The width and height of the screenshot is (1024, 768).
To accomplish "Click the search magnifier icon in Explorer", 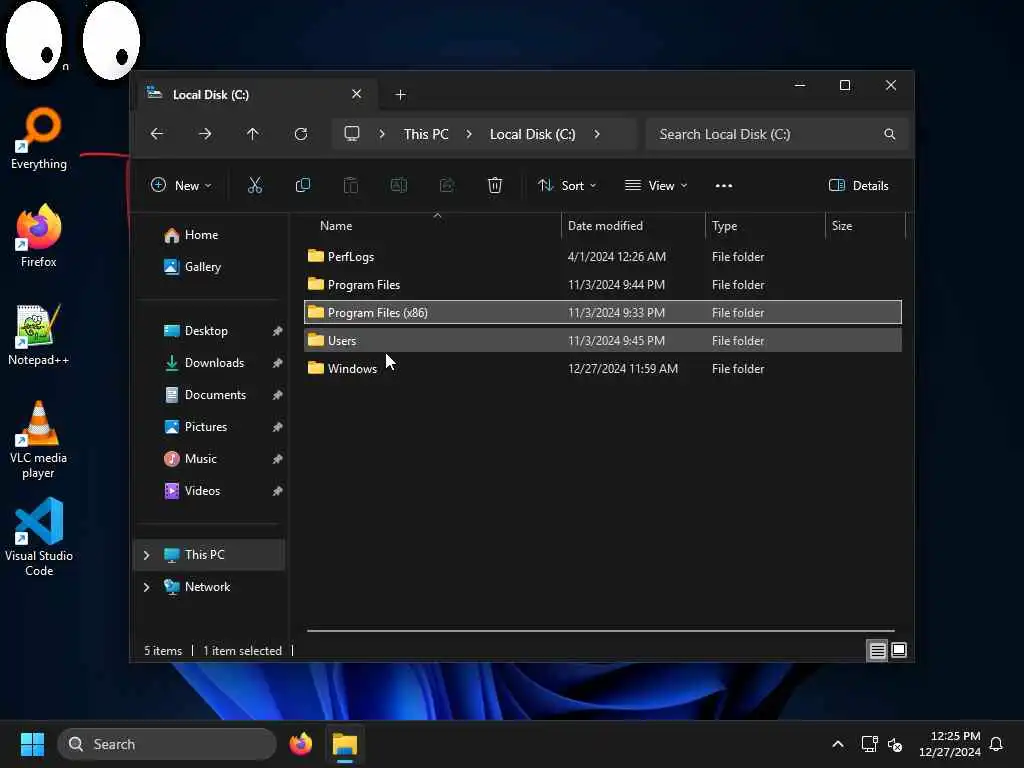I will point(889,134).
